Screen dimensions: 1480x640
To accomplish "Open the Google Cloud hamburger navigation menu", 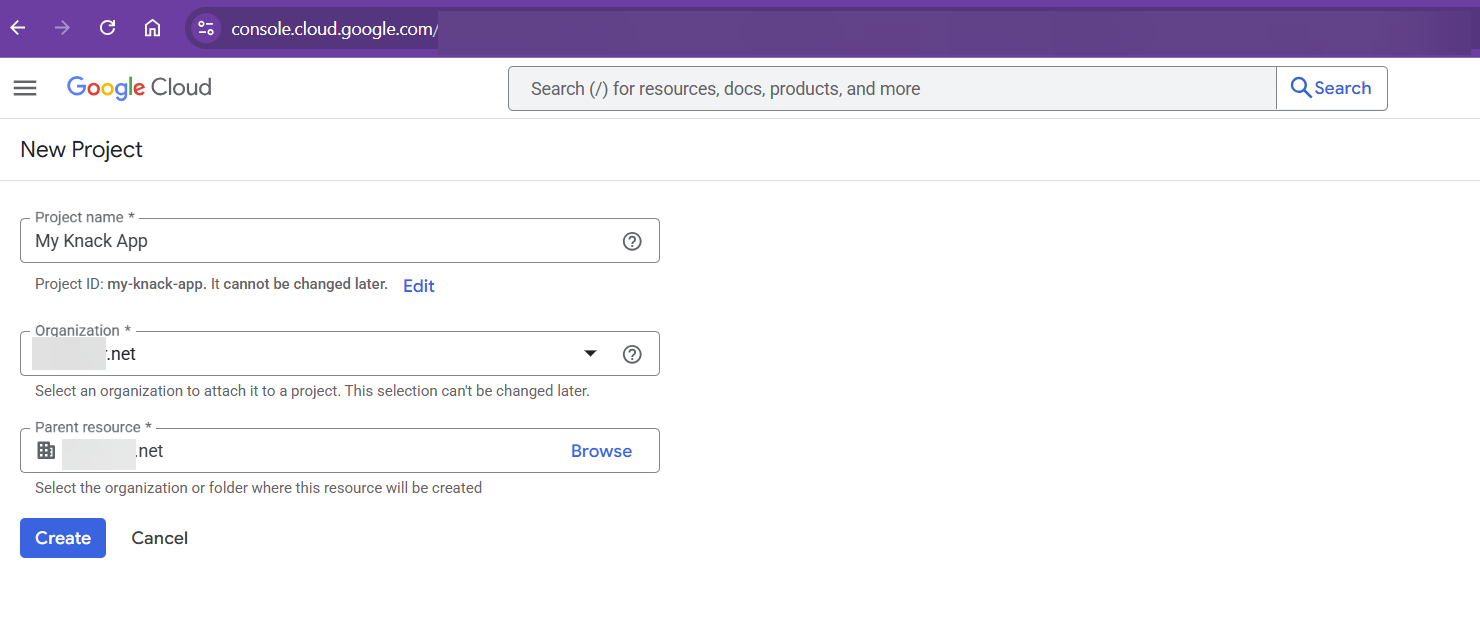I will click(25, 88).
